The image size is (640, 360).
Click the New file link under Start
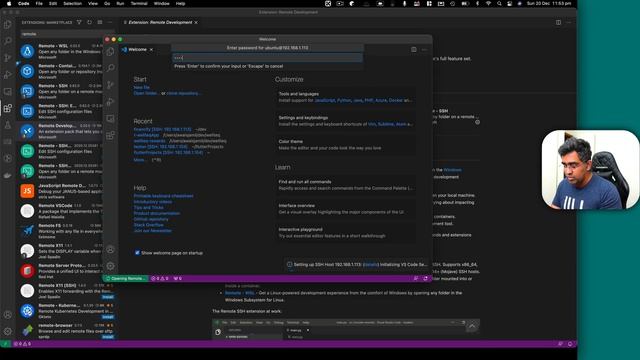(x=141, y=87)
